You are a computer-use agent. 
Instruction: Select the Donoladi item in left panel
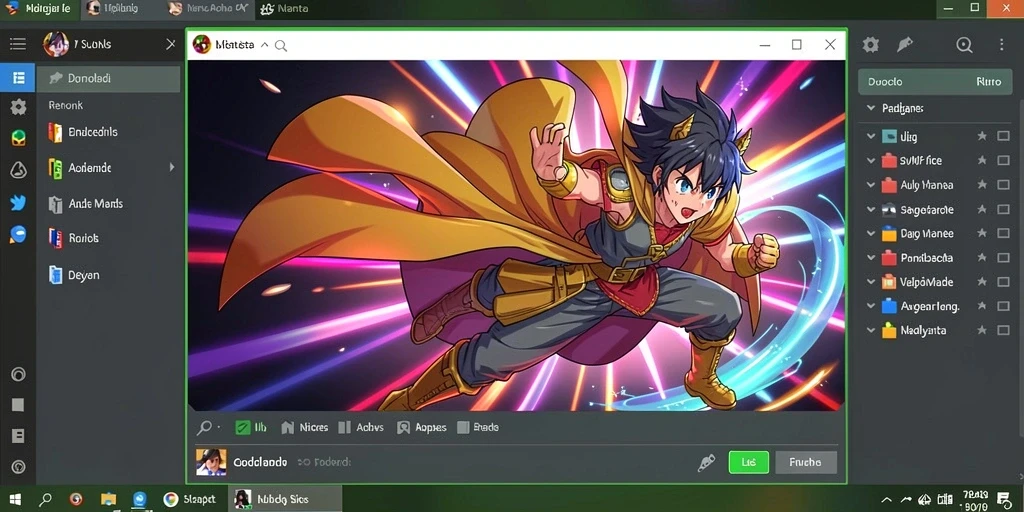point(108,78)
